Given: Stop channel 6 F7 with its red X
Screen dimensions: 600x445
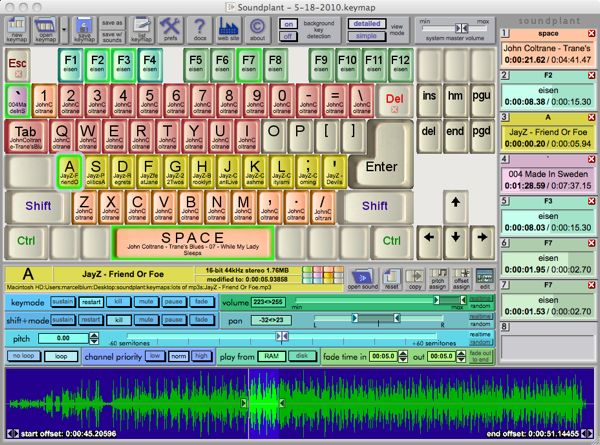Looking at the screenshot, I should click(591, 243).
